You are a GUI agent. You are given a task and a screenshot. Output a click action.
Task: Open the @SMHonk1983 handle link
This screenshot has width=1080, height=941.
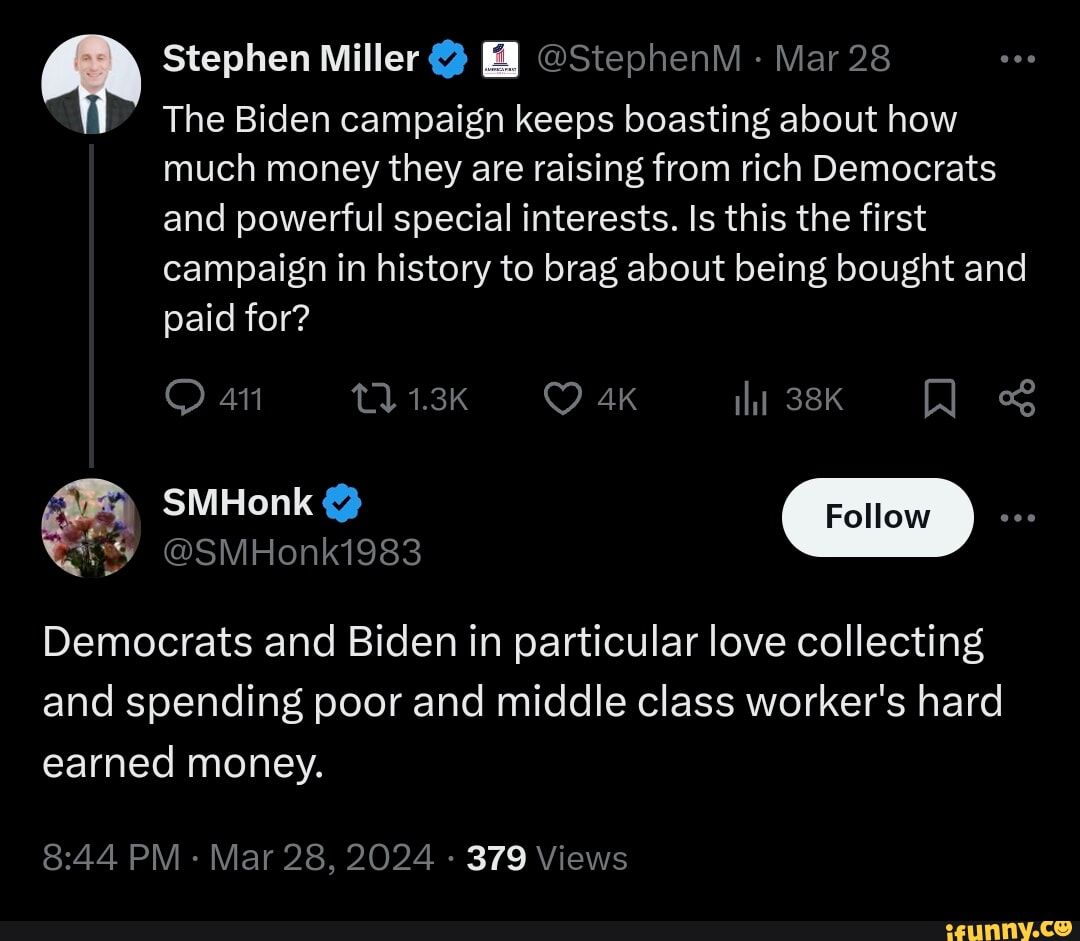point(292,551)
